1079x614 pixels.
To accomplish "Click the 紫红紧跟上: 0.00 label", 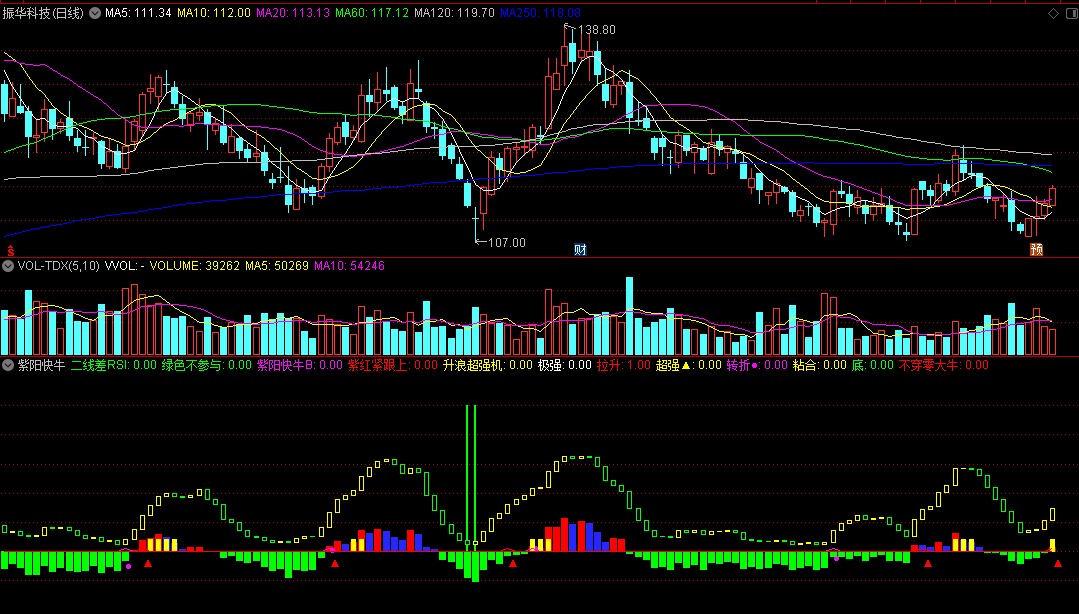I will pos(393,365).
